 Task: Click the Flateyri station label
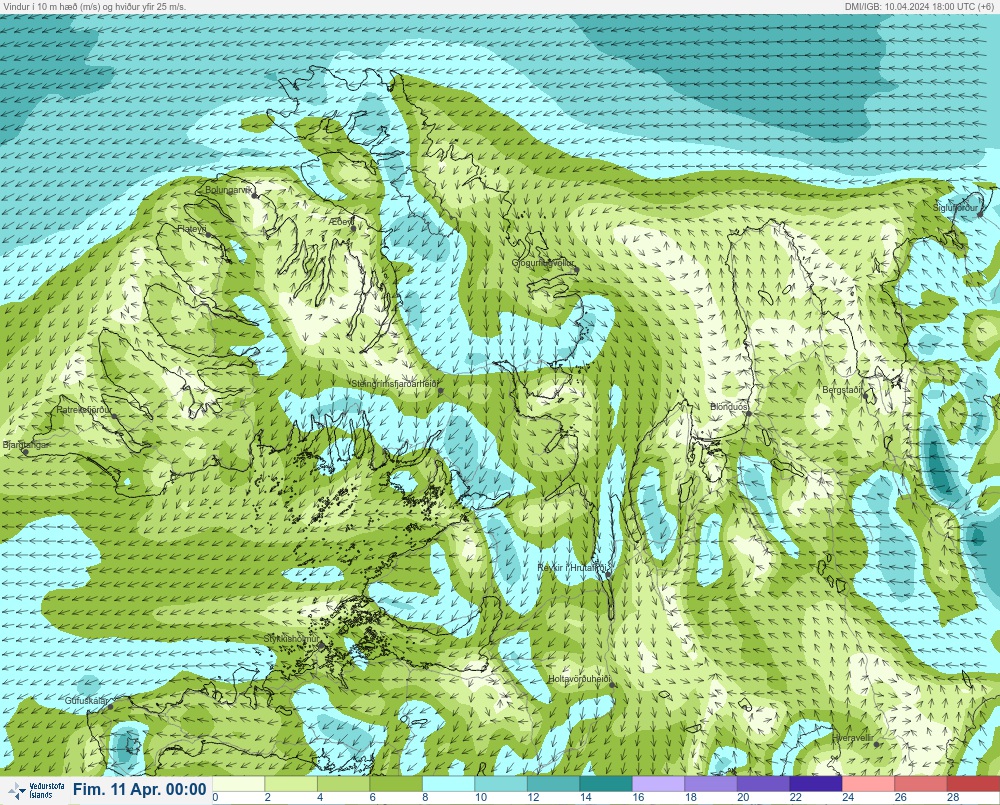point(192,228)
